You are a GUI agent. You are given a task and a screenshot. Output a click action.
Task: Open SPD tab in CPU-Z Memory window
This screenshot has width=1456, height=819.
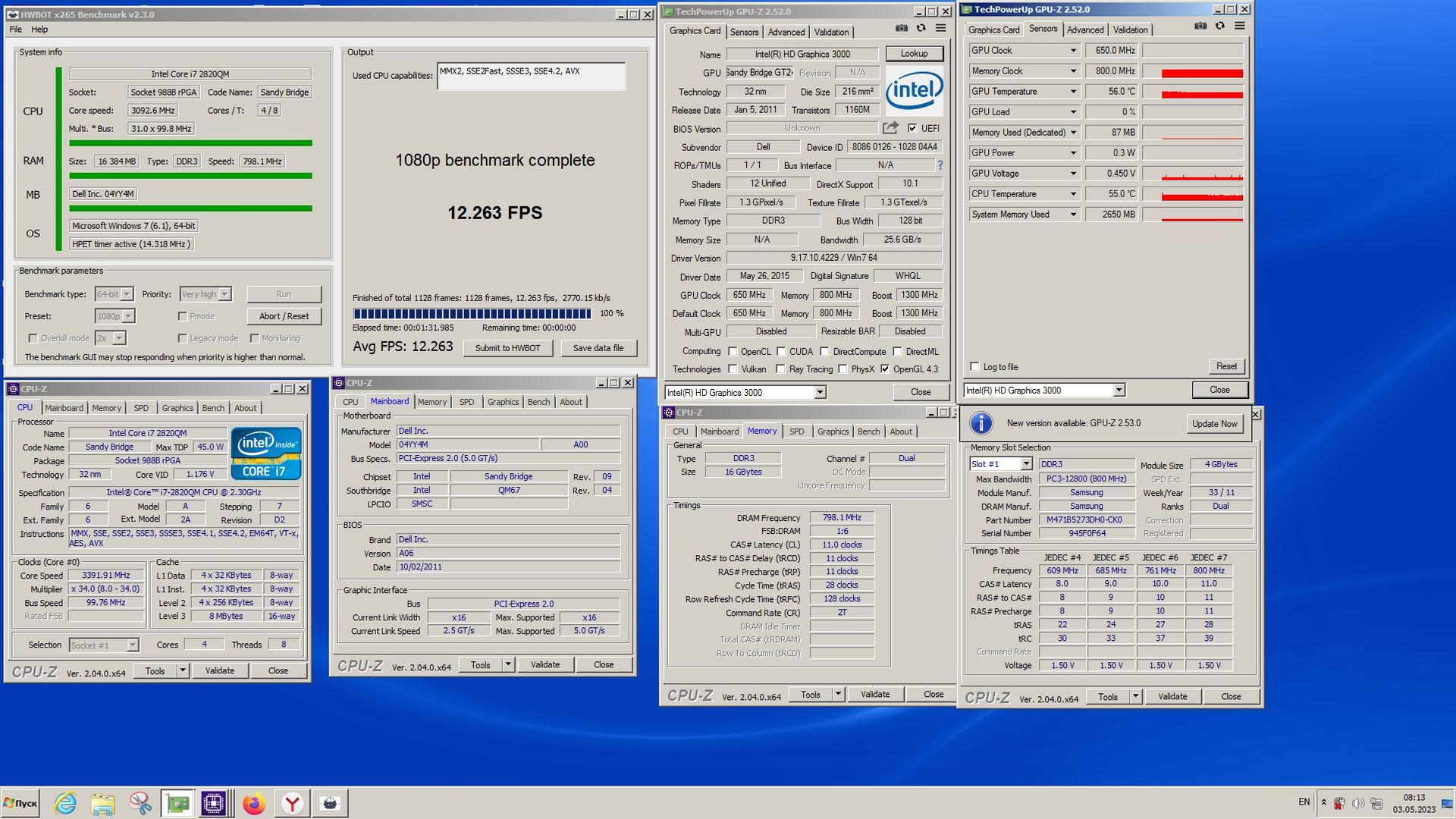pos(796,431)
